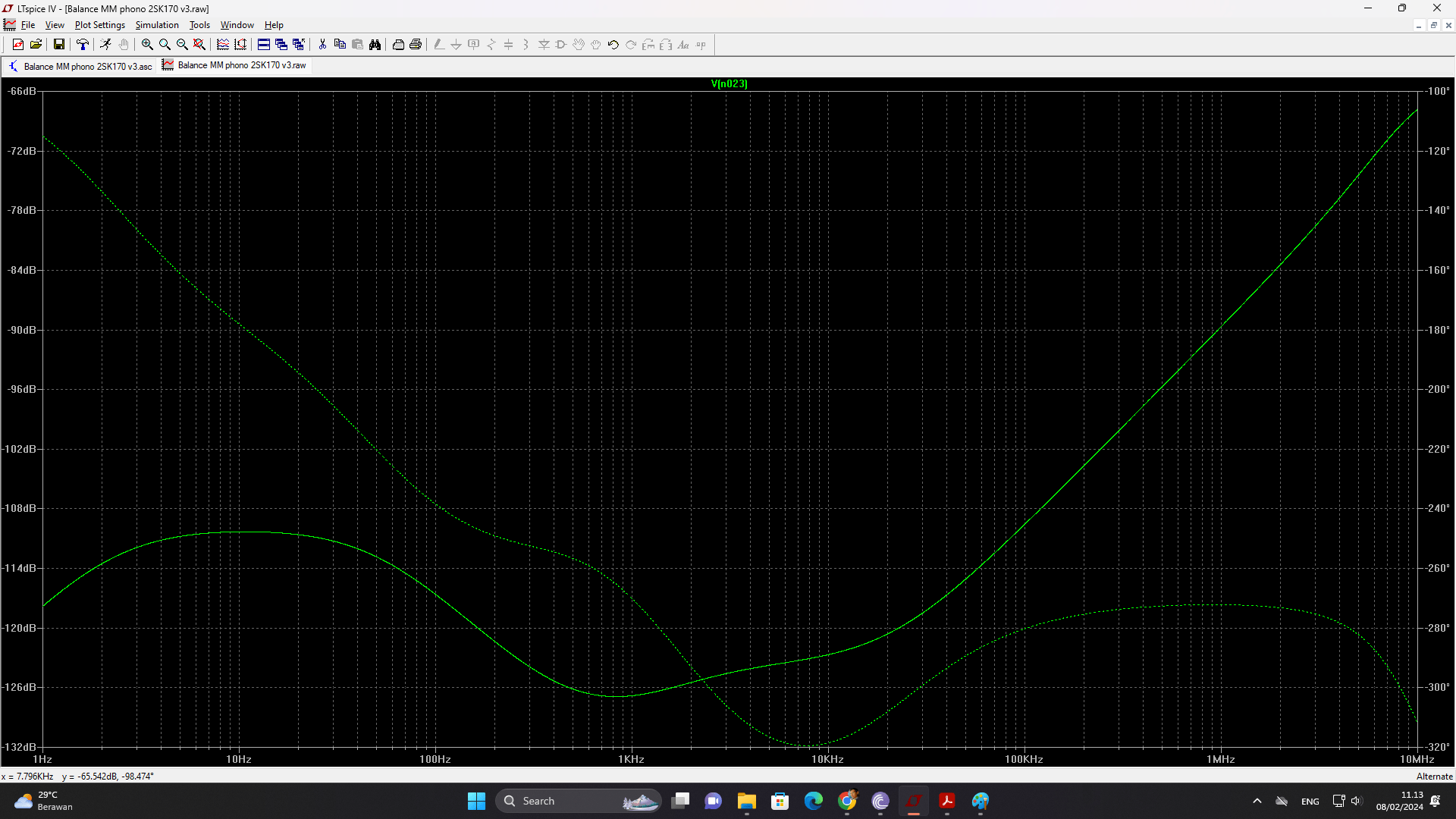Open Google Chrome from the taskbar

[847, 801]
